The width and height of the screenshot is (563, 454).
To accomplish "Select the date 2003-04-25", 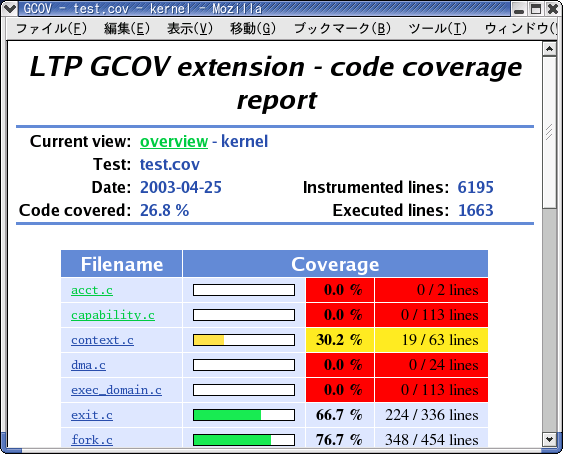I will [181, 187].
